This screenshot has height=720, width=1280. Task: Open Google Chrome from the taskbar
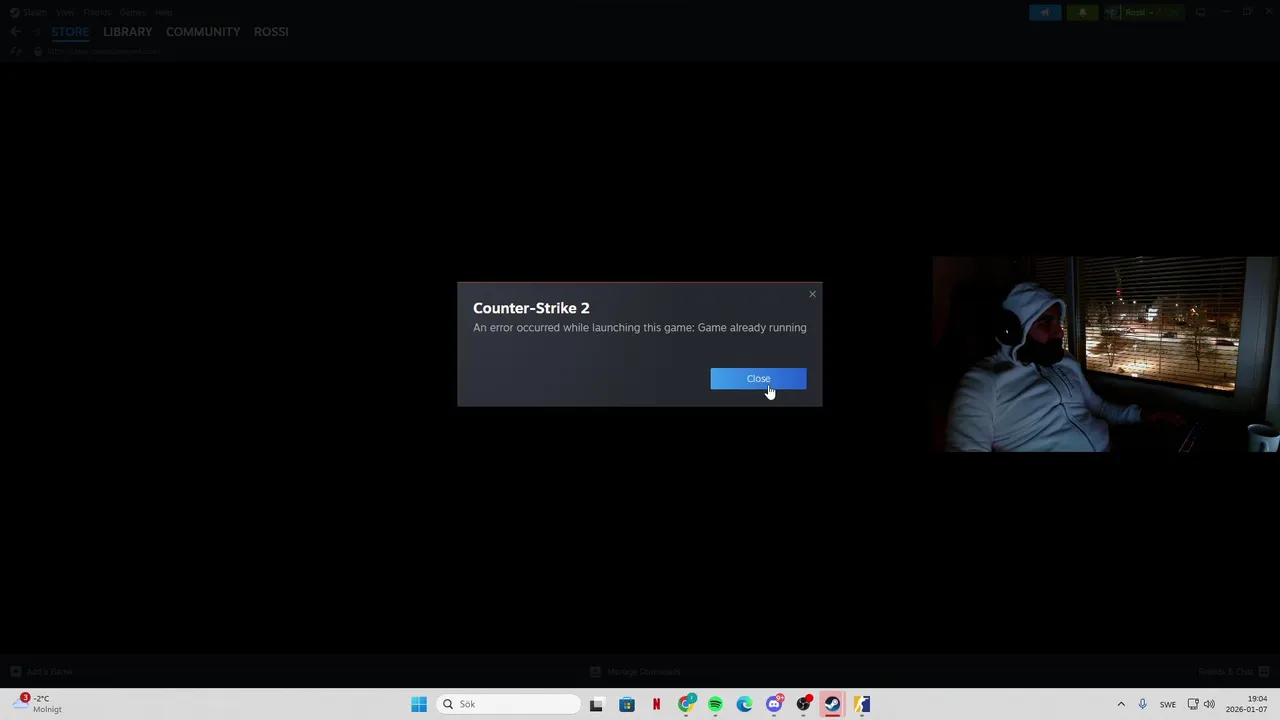coord(686,704)
